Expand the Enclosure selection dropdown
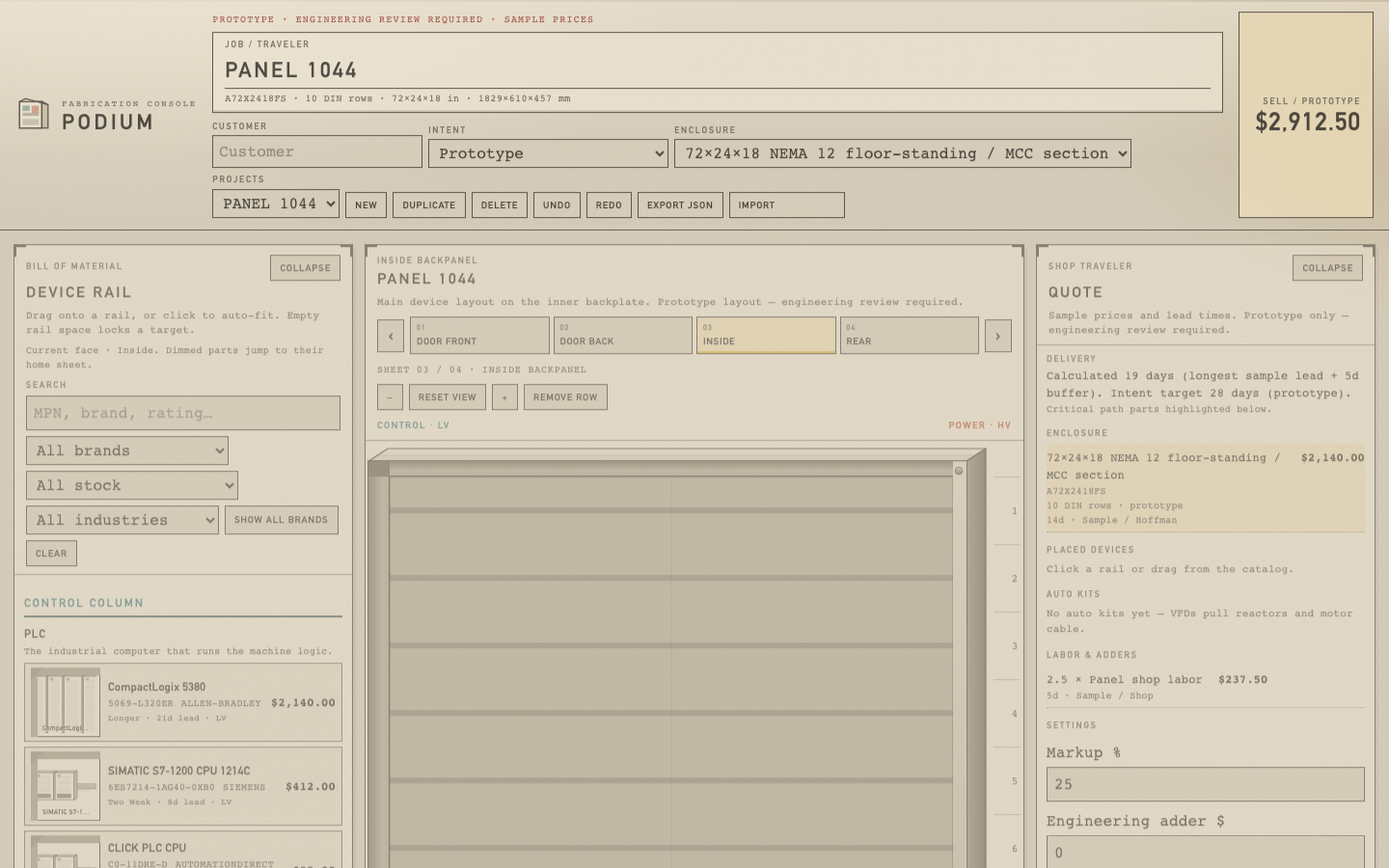The image size is (1389, 868). (x=903, y=153)
